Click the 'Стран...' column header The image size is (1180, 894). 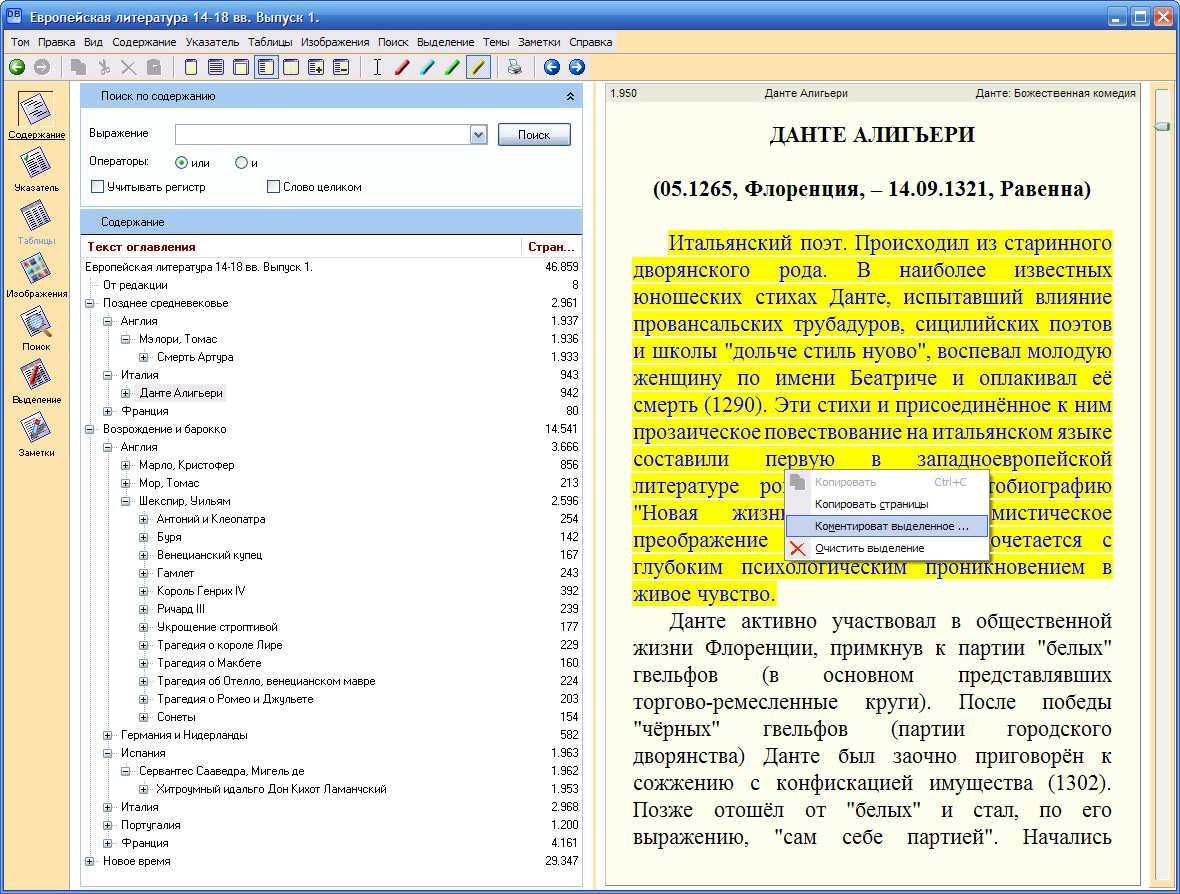(x=552, y=247)
